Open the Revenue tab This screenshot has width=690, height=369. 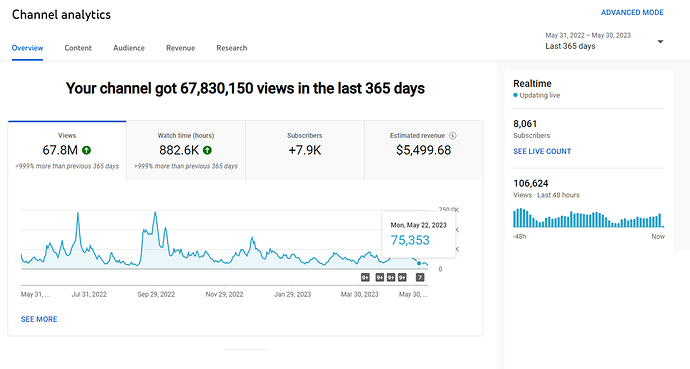point(180,48)
